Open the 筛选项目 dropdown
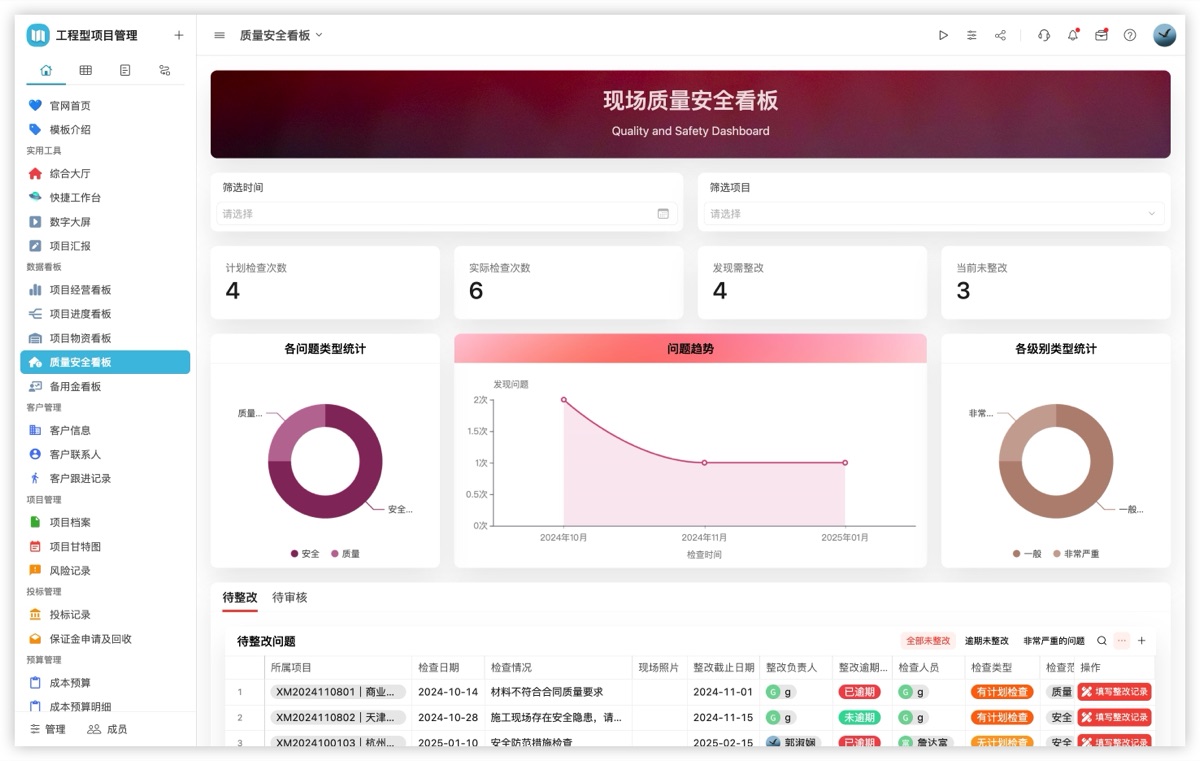Image resolution: width=1200 pixels, height=761 pixels. point(934,213)
